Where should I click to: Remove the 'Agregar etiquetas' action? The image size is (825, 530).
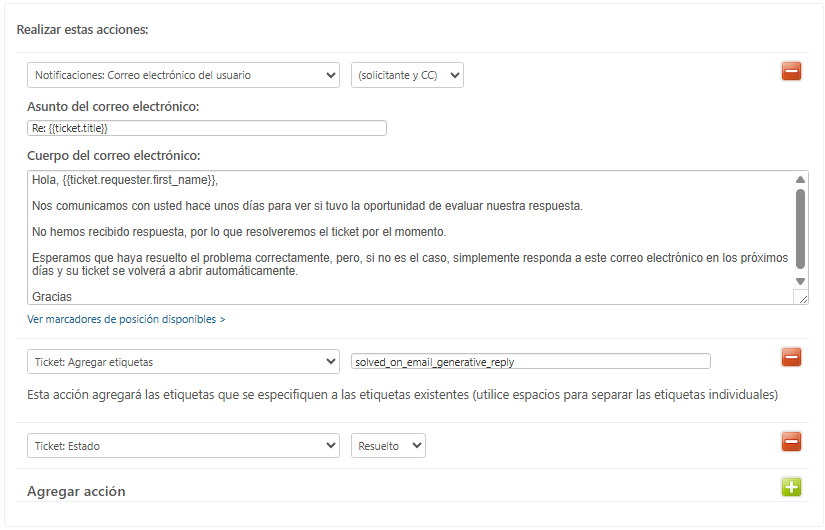point(791,357)
